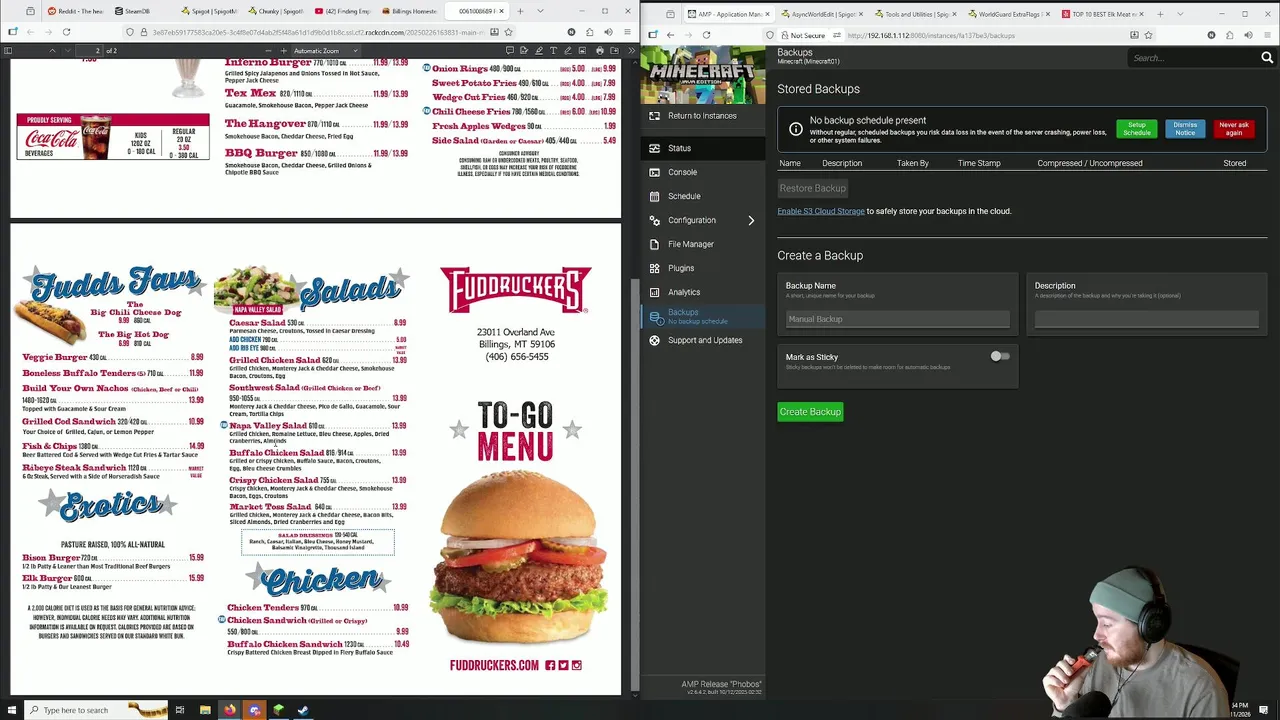Switch to WorldGuard ExtraFlags tab
The width and height of the screenshot is (1280, 720).
[x=1010, y=14]
